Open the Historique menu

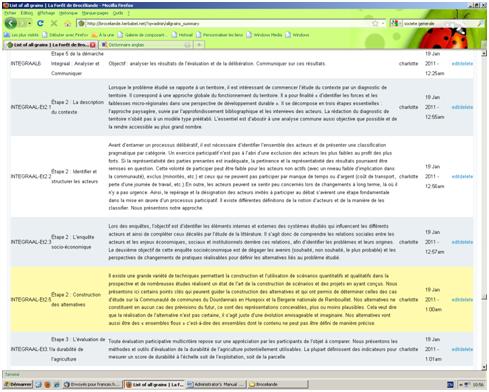coord(68,13)
